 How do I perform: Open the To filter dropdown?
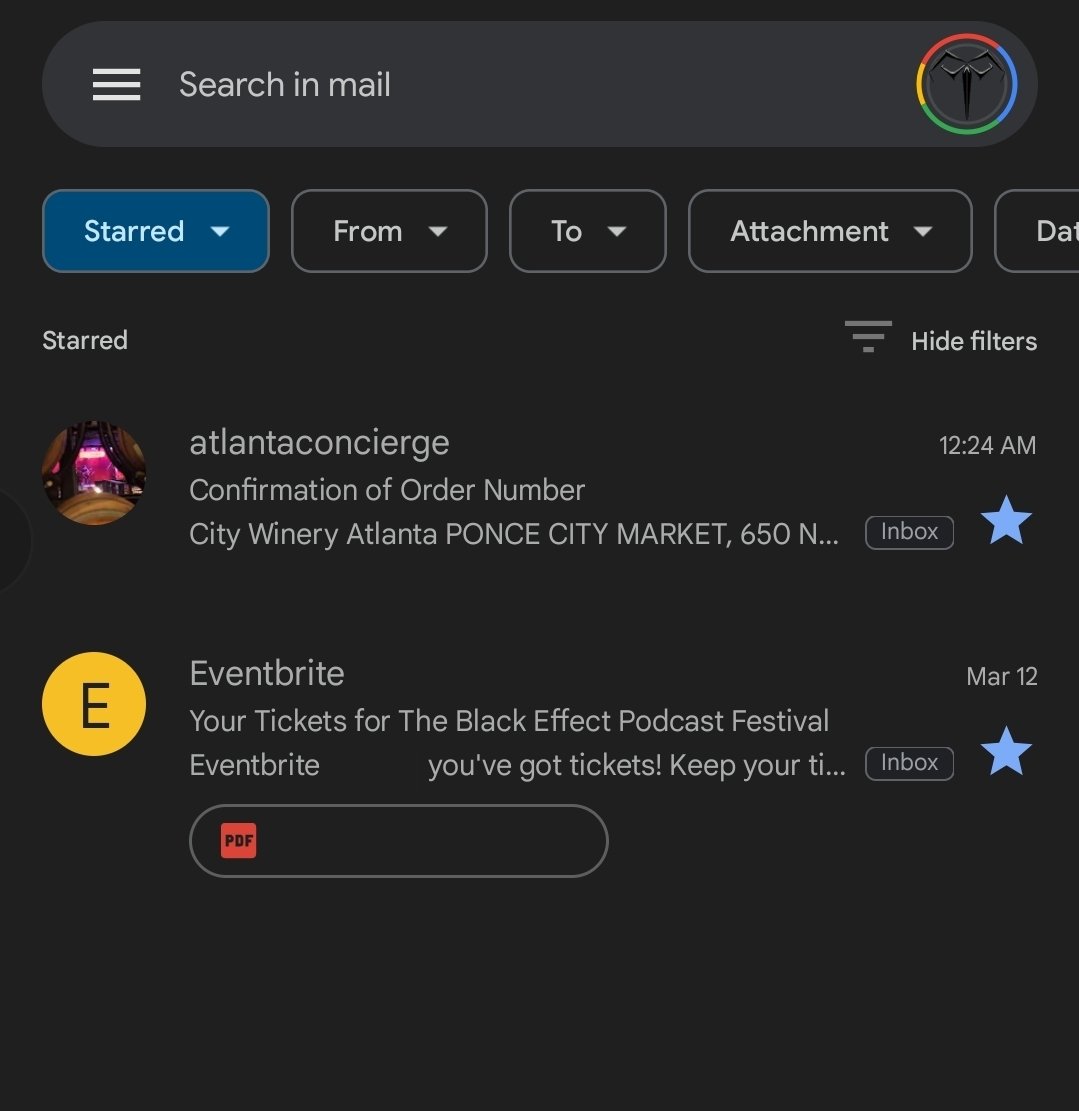pos(587,231)
